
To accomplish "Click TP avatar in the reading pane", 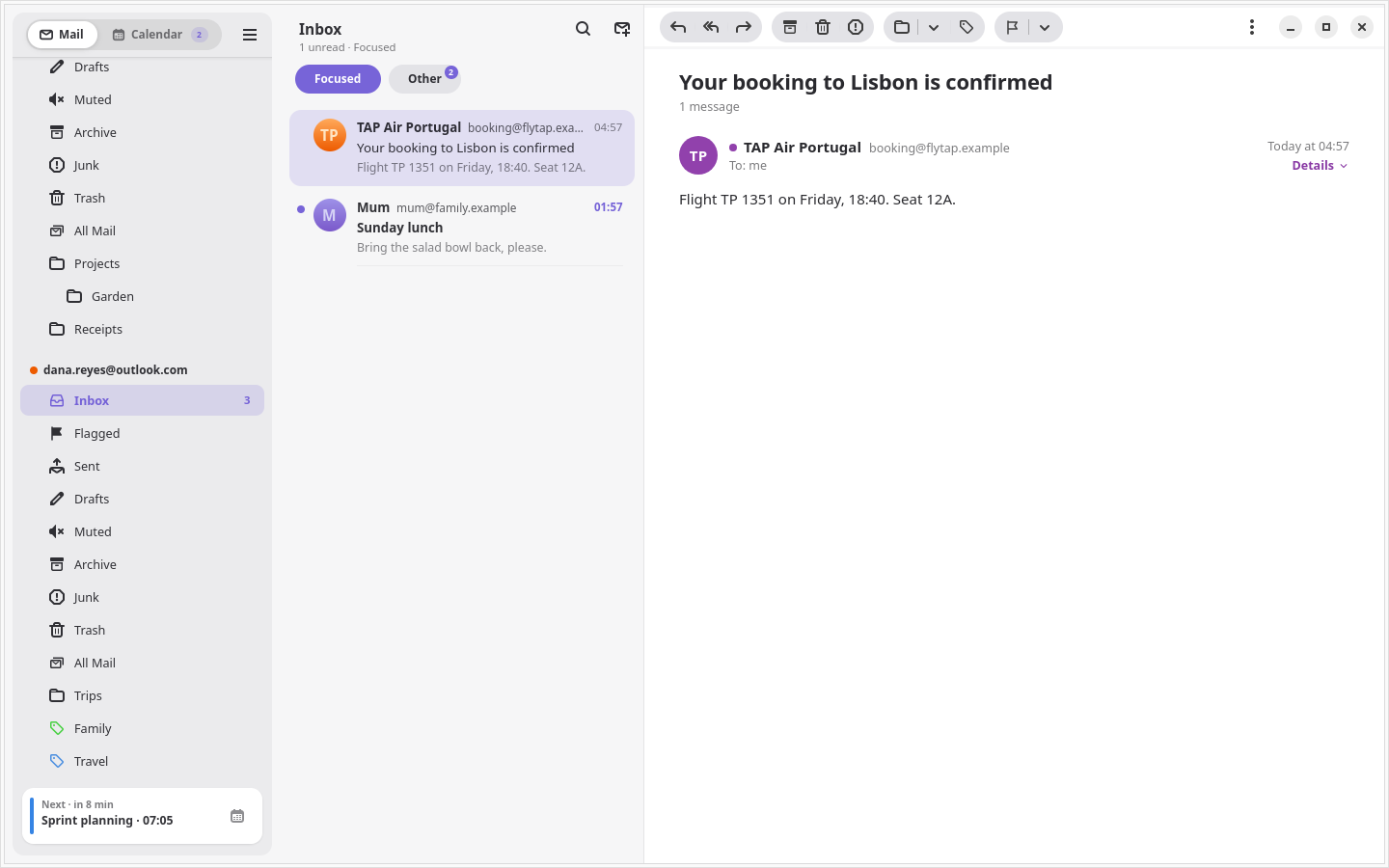I will 698,155.
